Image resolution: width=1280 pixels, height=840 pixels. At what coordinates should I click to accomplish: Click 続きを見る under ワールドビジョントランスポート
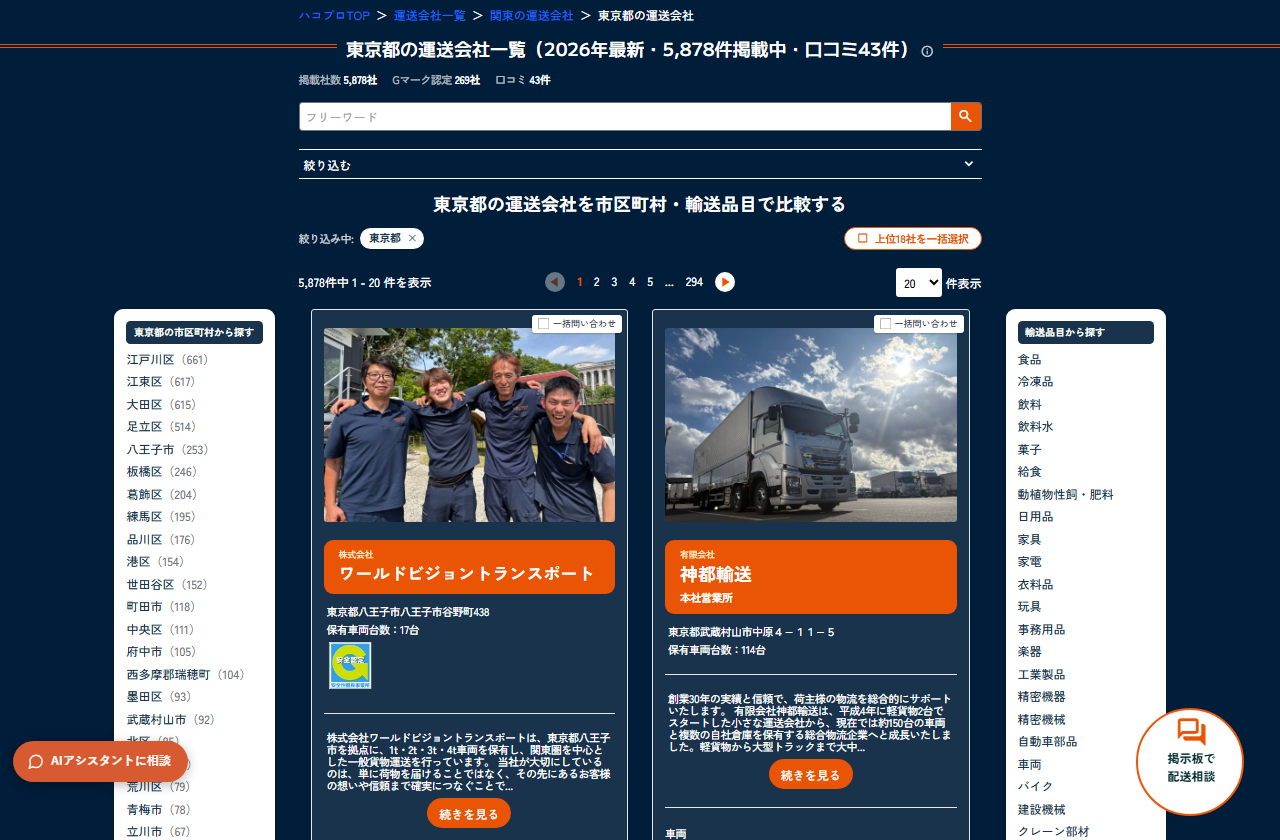[x=469, y=814]
